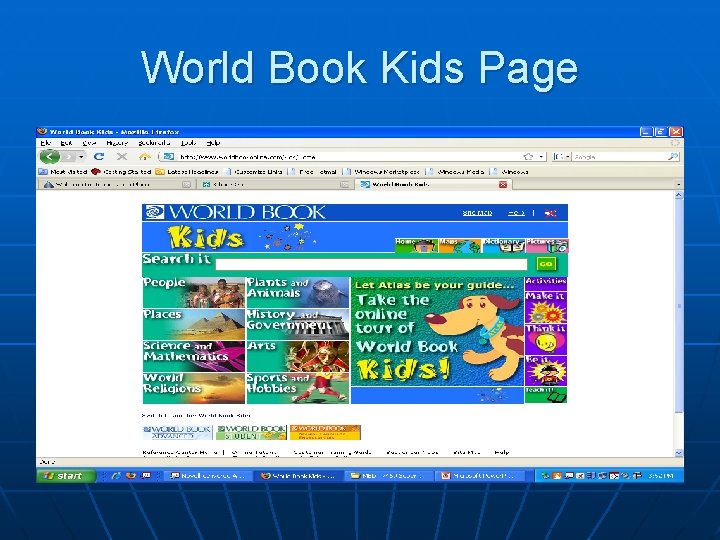Close the World Book Kids tab

(x=503, y=184)
